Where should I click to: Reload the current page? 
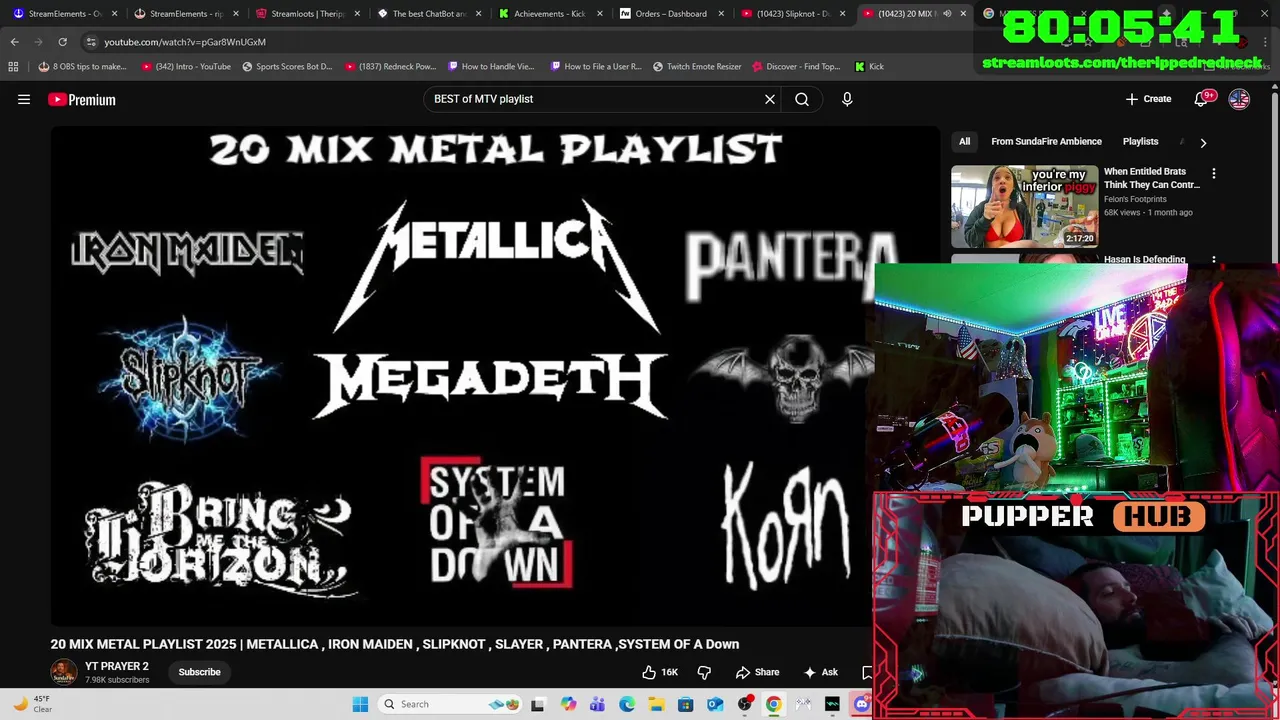coord(62,42)
